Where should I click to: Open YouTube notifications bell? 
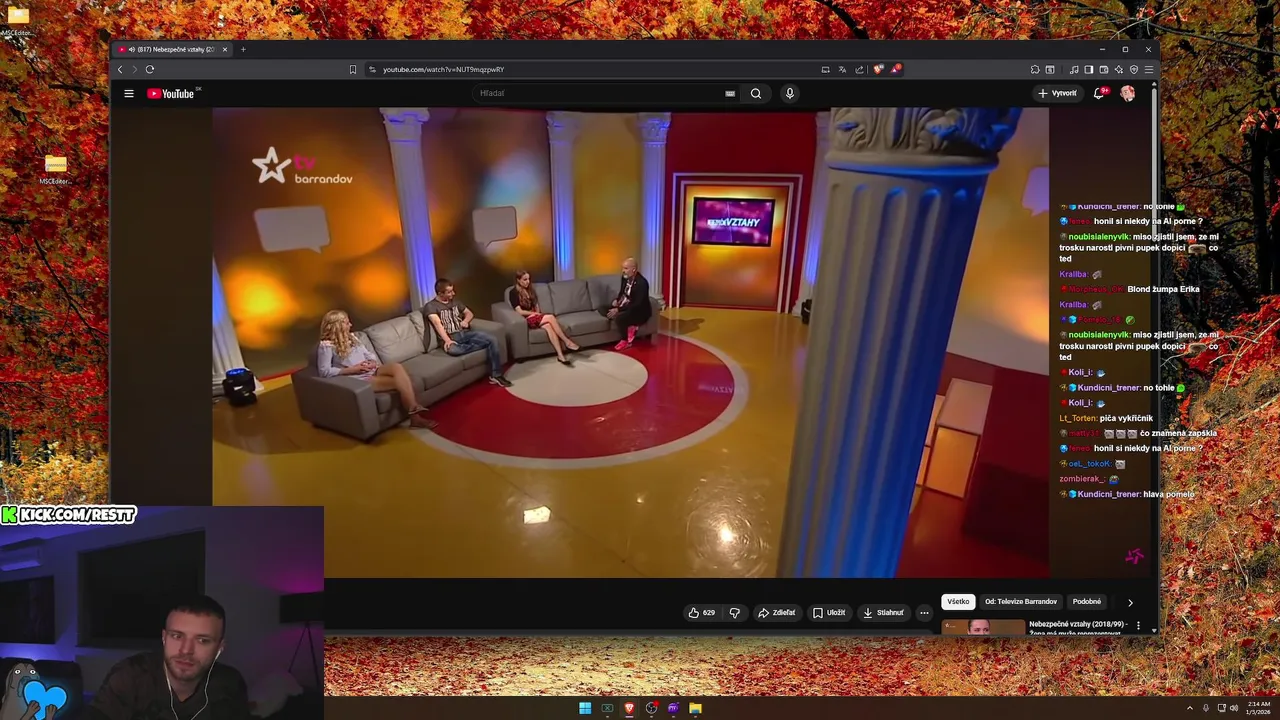pyautogui.click(x=1099, y=93)
